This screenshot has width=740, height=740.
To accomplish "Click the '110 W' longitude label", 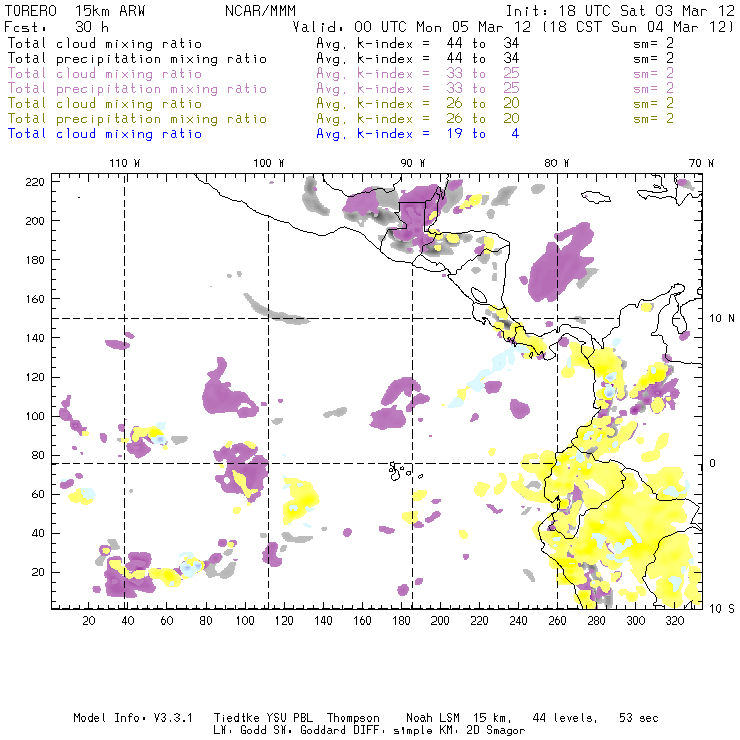I will 125,163.
